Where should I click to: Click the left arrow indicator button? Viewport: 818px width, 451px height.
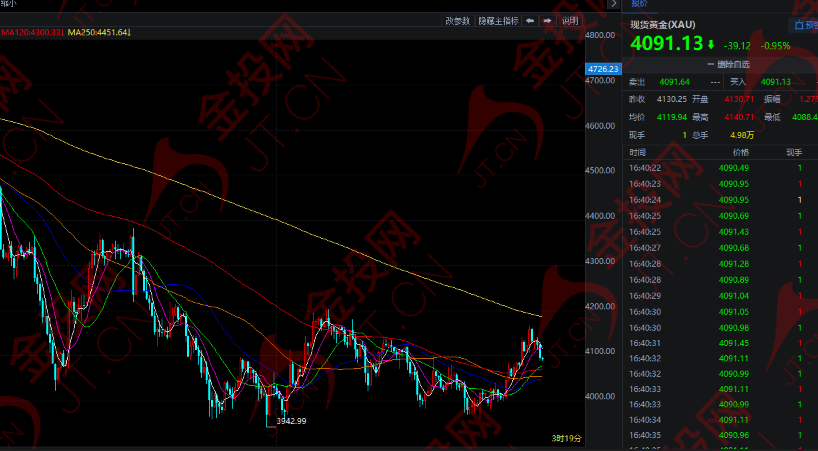pos(530,21)
